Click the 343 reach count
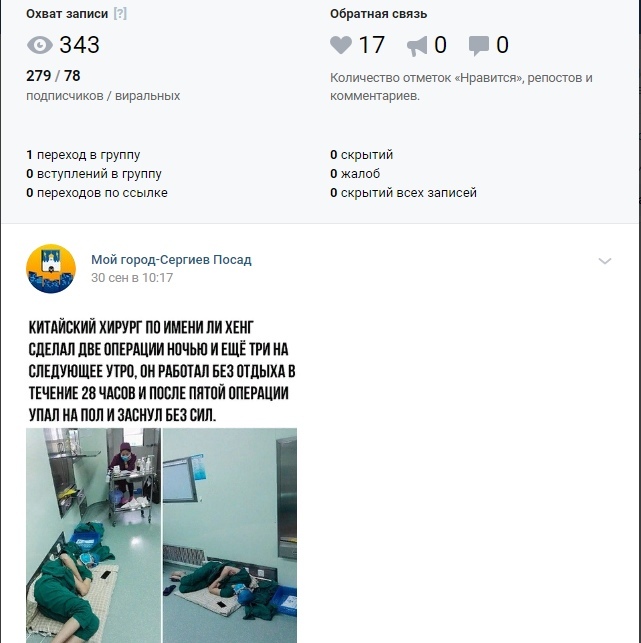 coord(80,45)
